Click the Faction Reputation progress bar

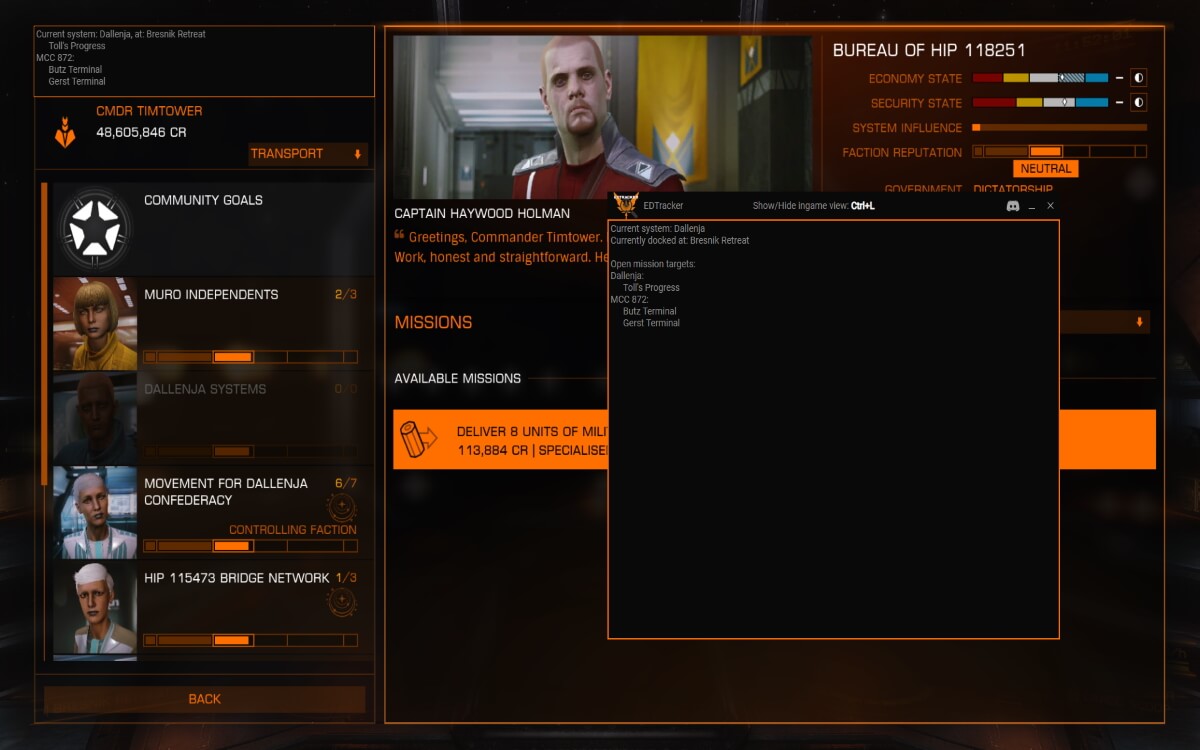click(1059, 152)
